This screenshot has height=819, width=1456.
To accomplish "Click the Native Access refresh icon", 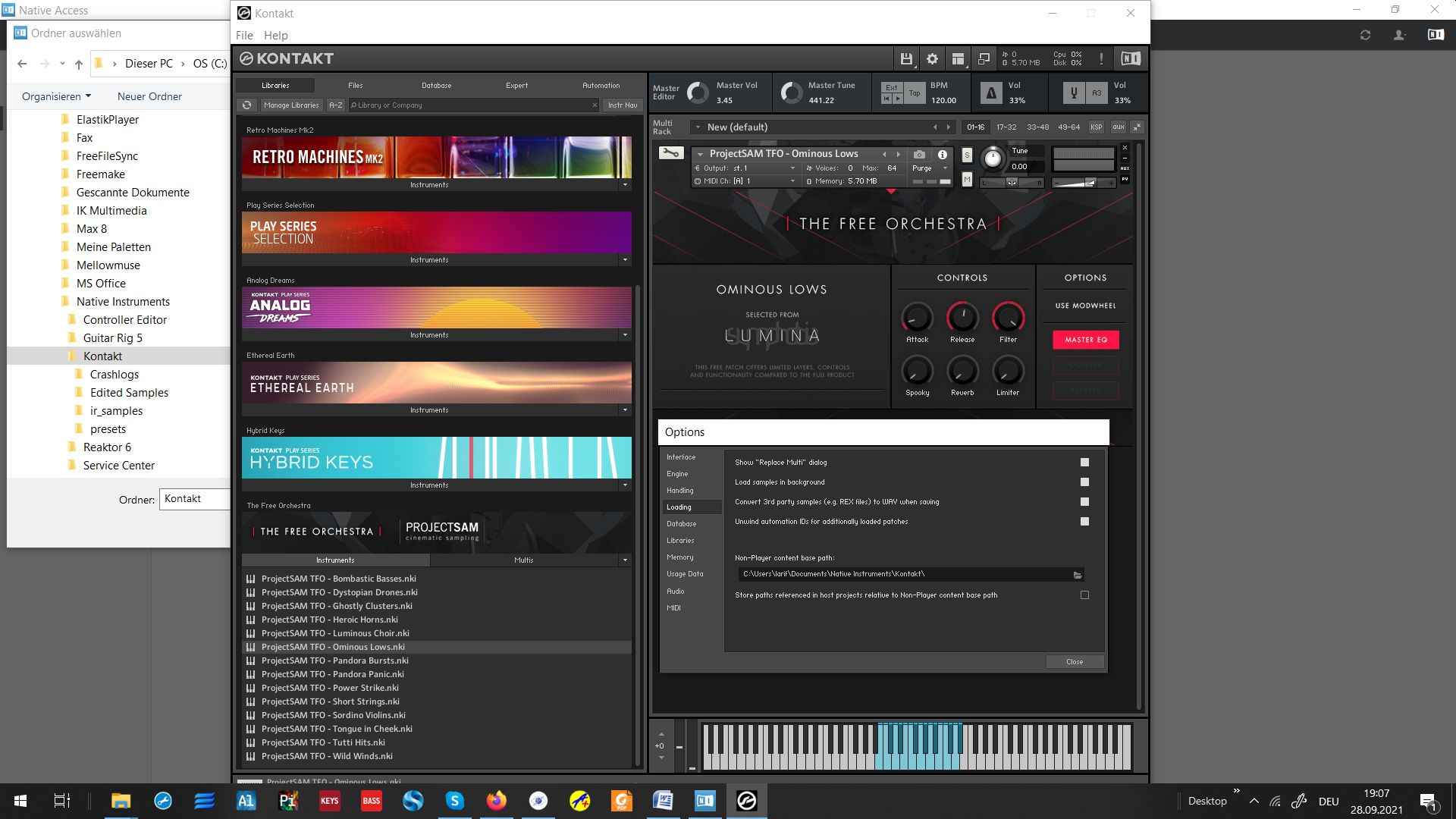I will tap(1365, 35).
